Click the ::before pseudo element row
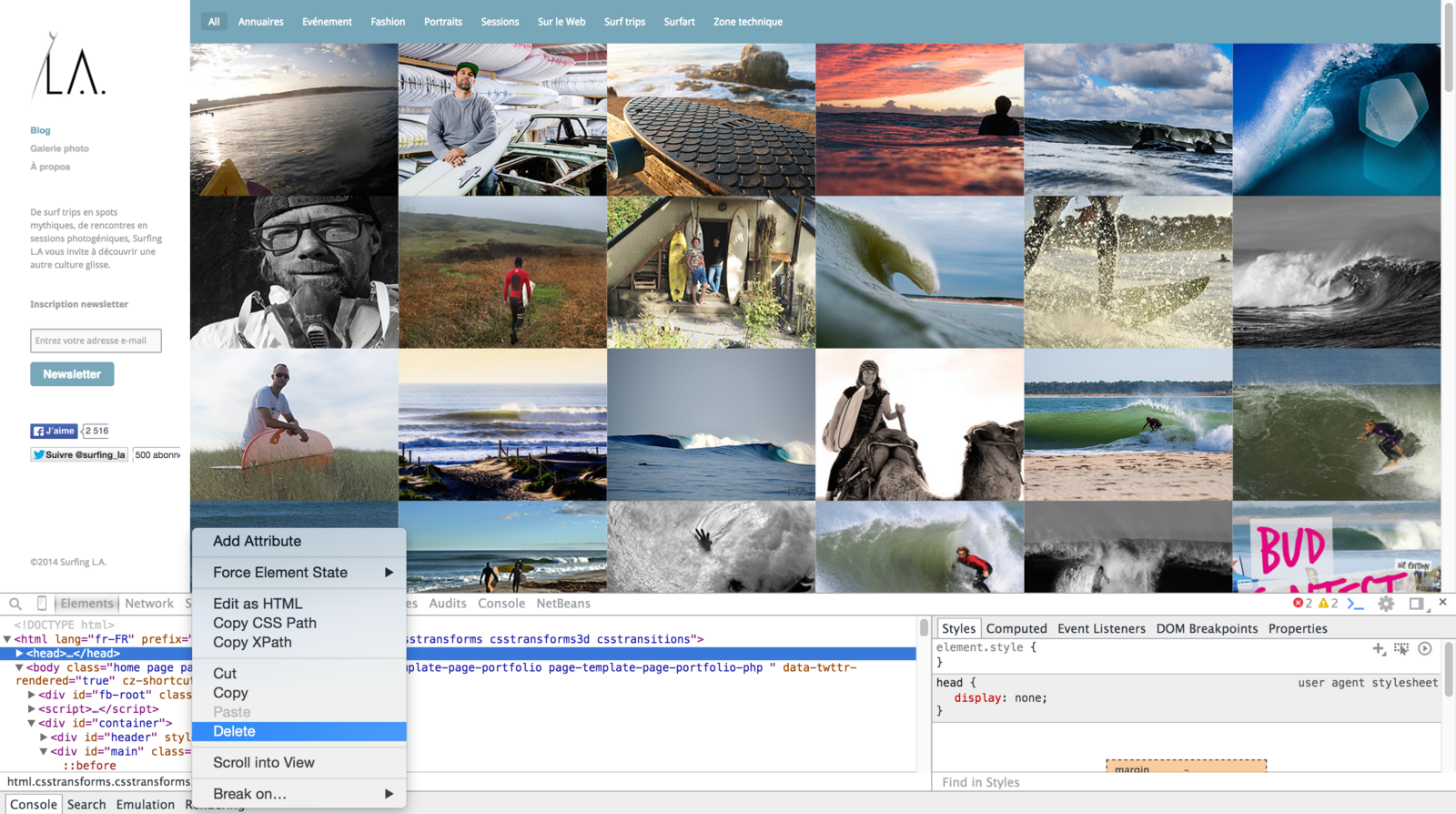 pyautogui.click(x=89, y=766)
